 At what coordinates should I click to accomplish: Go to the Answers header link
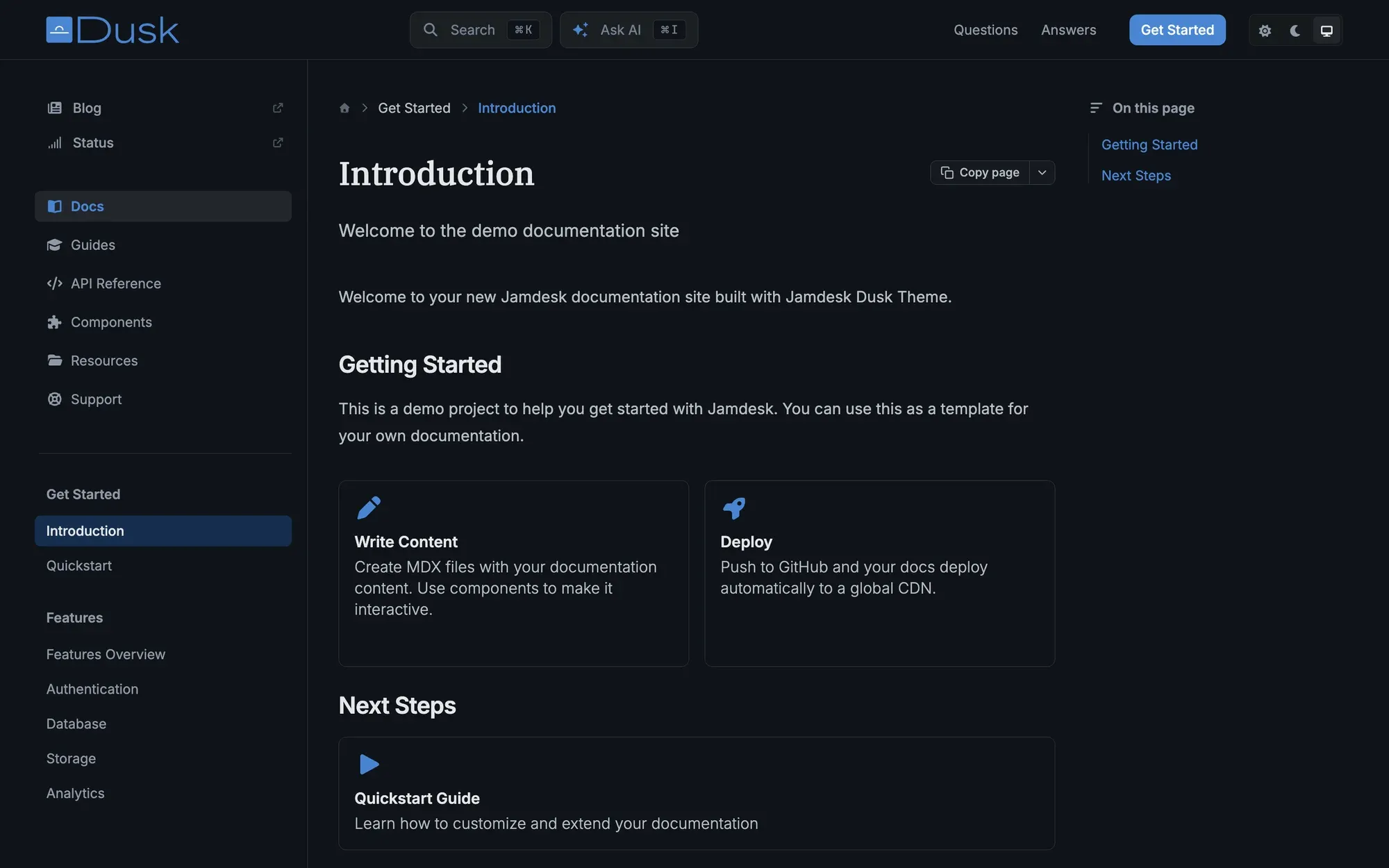pos(1068,30)
